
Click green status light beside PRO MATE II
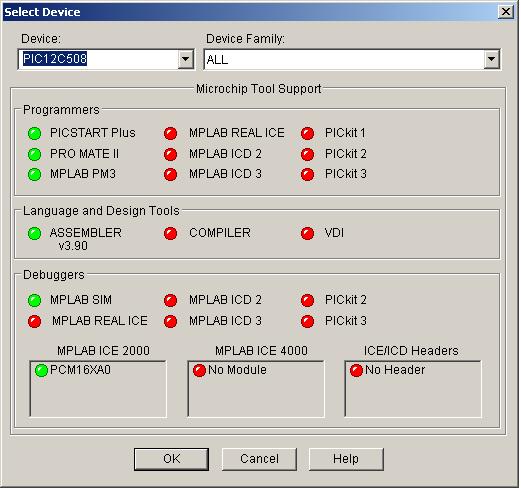click(34, 154)
